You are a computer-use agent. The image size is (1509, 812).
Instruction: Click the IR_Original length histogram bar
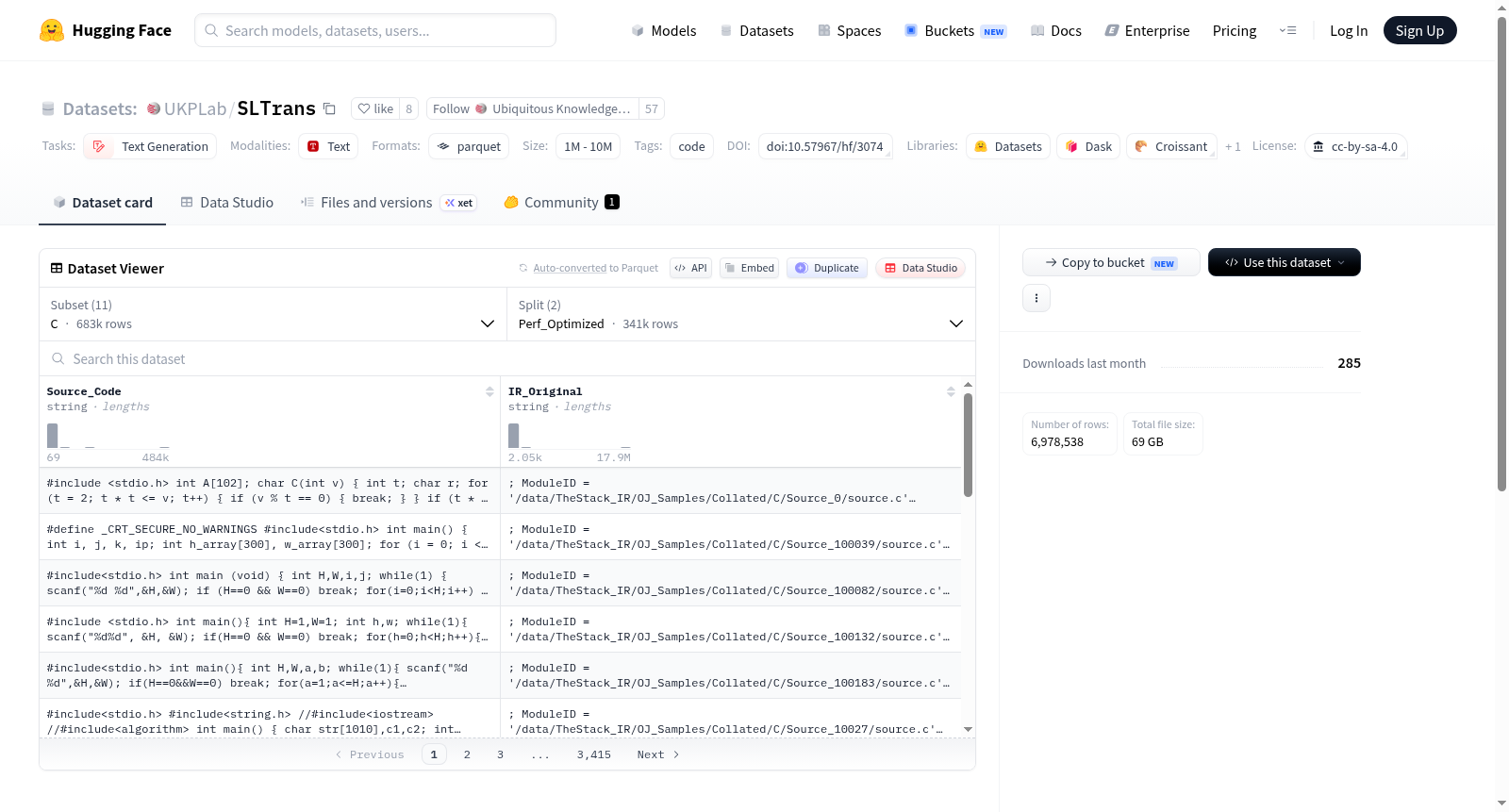coord(514,436)
